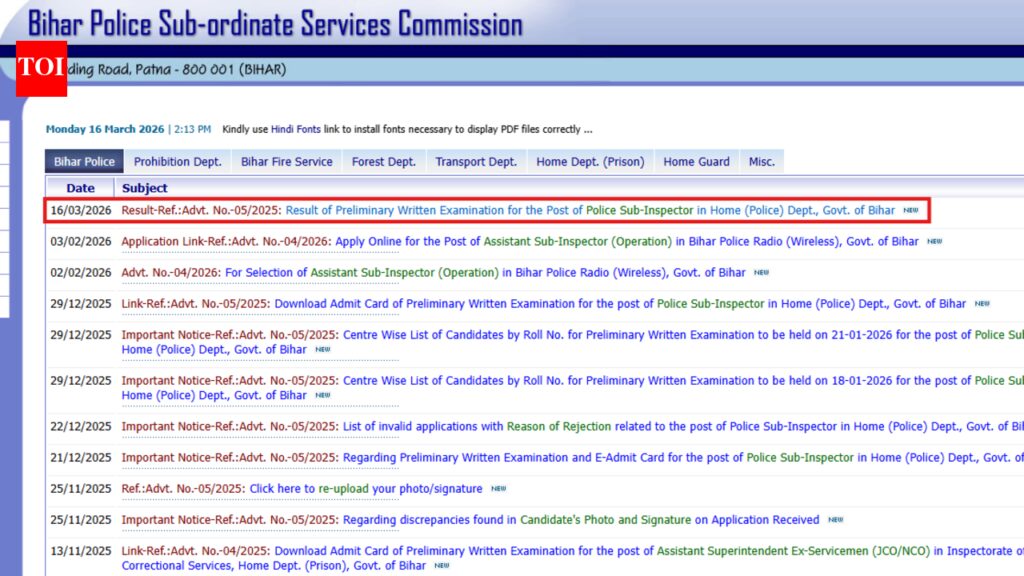
Task: Select the Forest Dept. tab
Action: click(384, 161)
